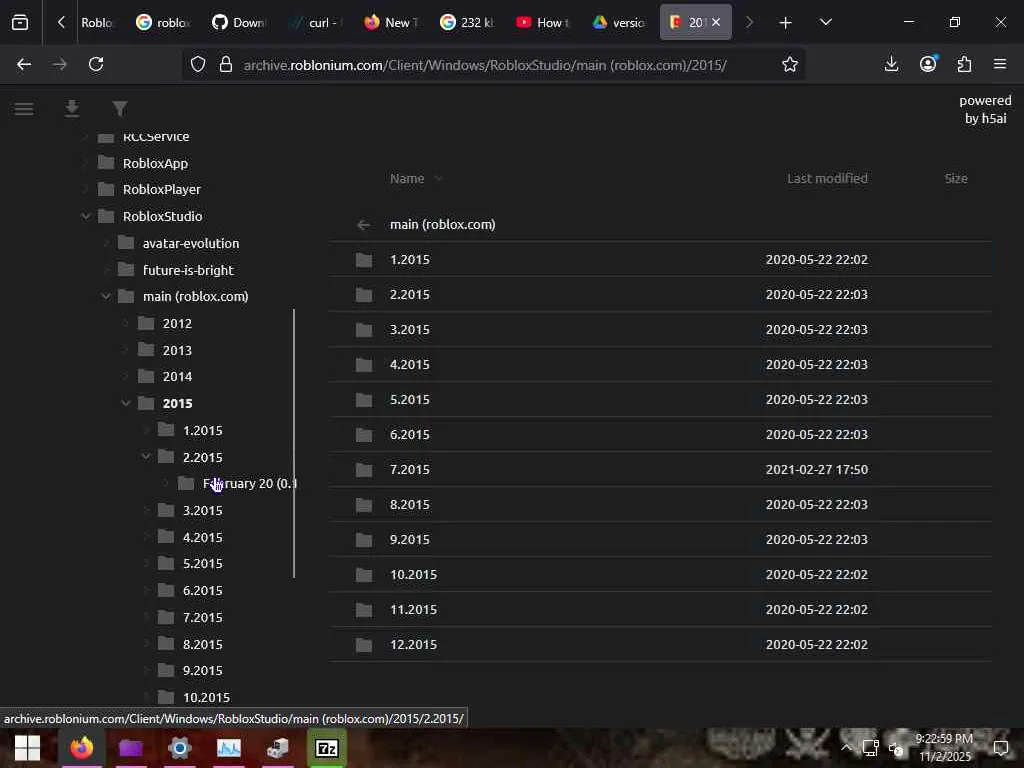Switch to the curl tab
The height and width of the screenshot is (768, 1024).
(x=316, y=23)
